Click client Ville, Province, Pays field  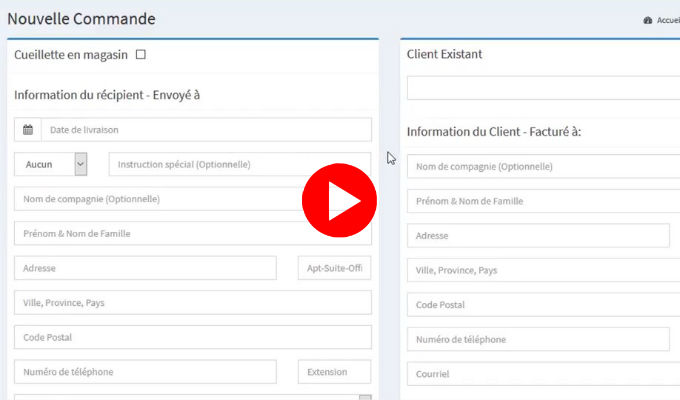tap(543, 270)
